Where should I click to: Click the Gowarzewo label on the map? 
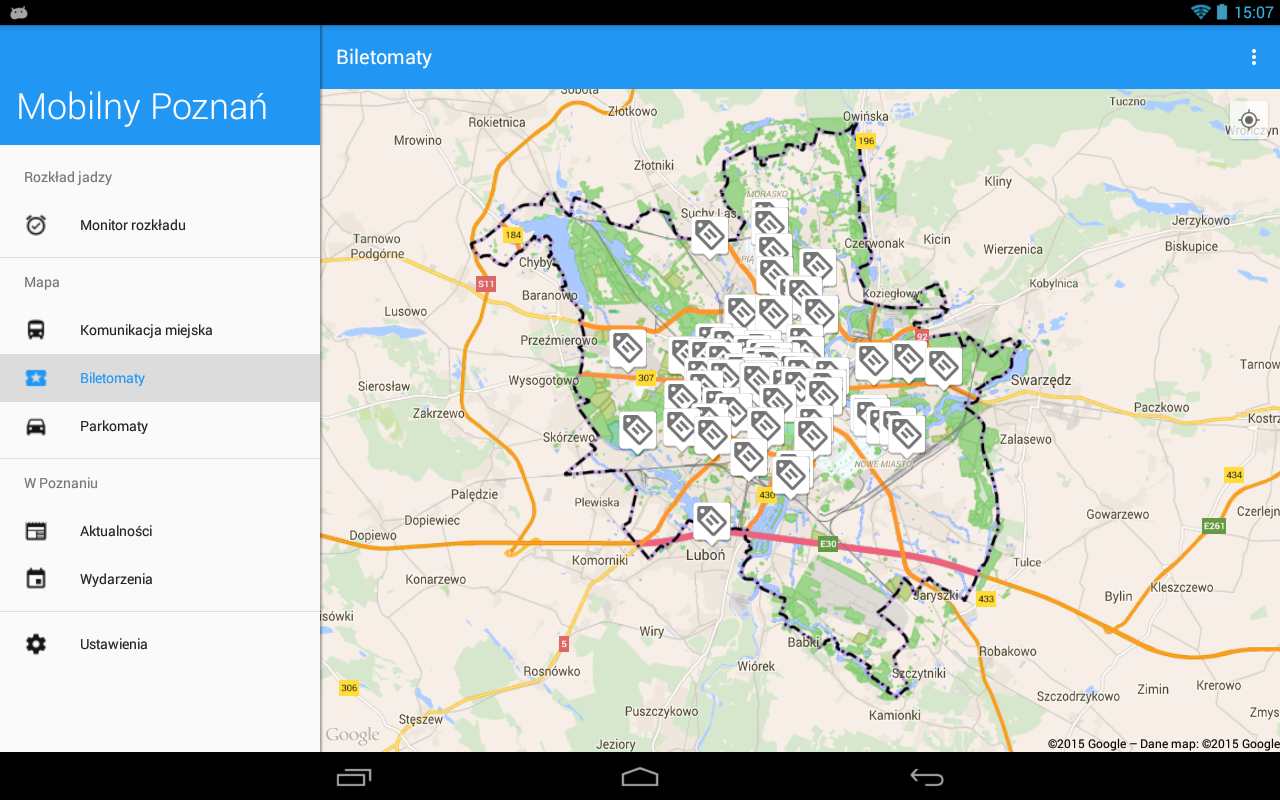(x=1118, y=514)
